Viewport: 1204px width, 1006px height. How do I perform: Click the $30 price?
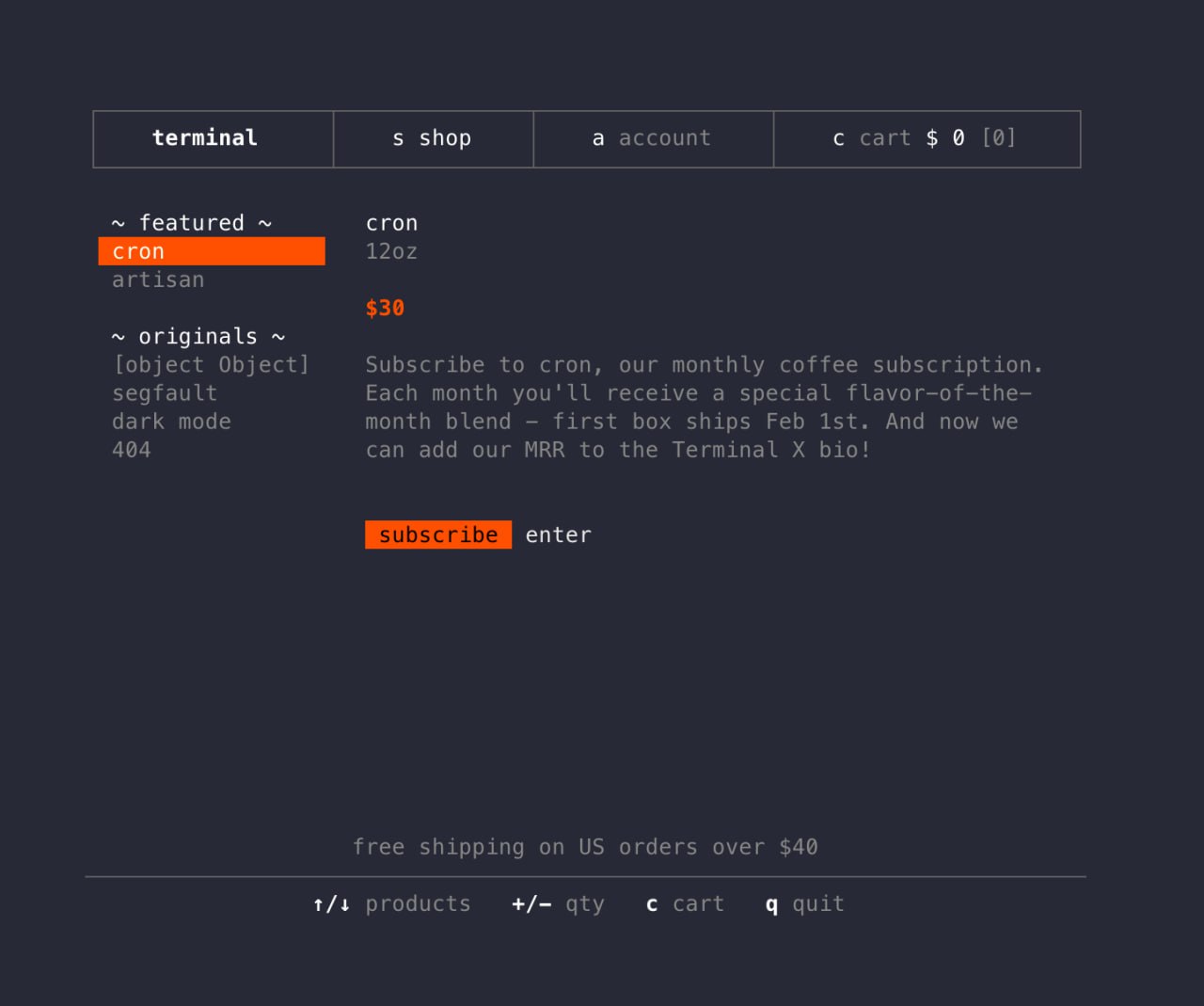pos(385,308)
